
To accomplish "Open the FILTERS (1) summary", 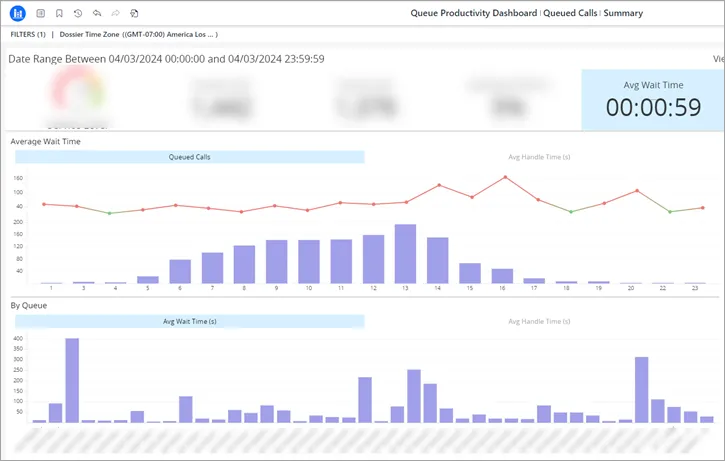I will pos(28,34).
